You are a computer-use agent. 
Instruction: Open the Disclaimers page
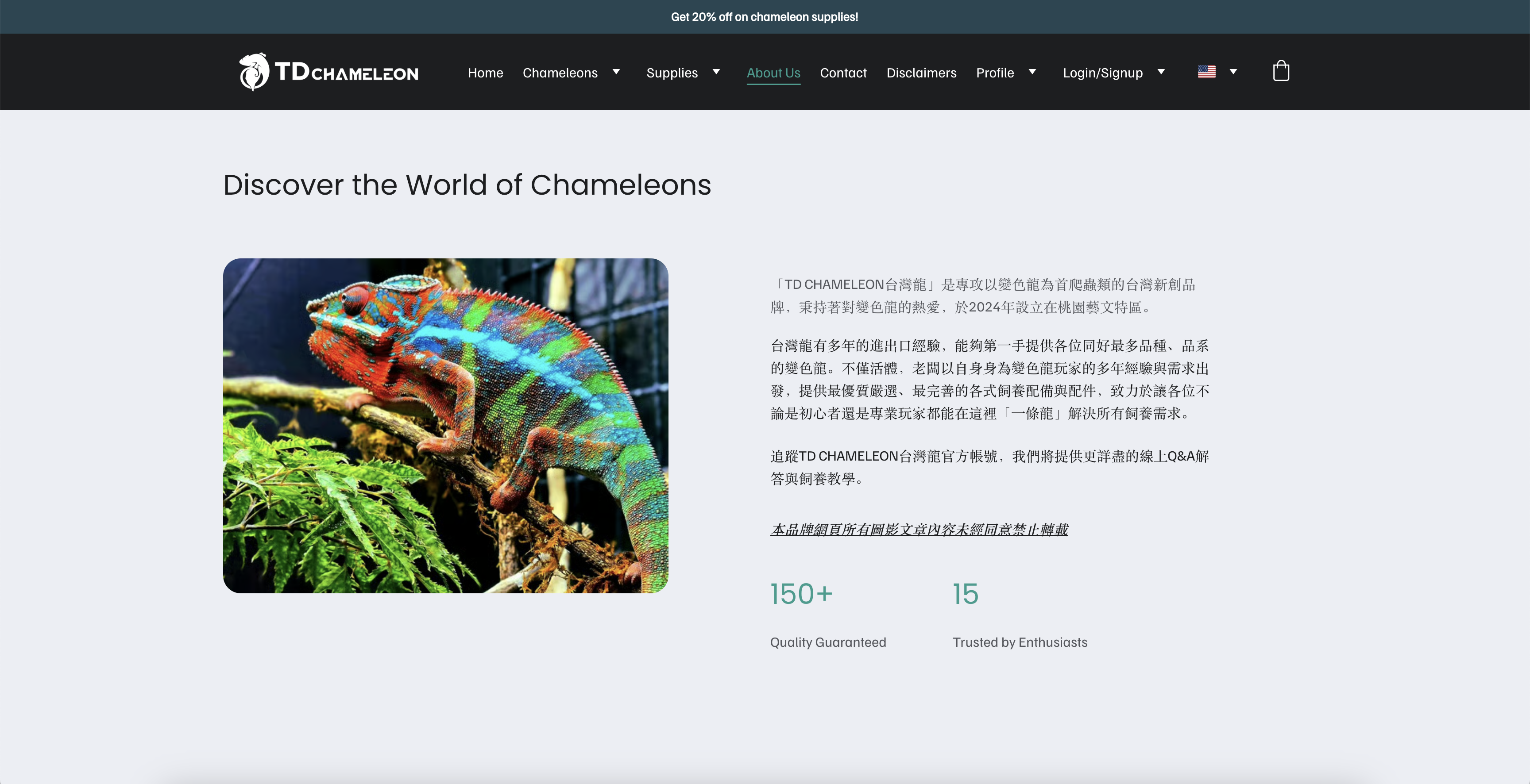coord(921,73)
